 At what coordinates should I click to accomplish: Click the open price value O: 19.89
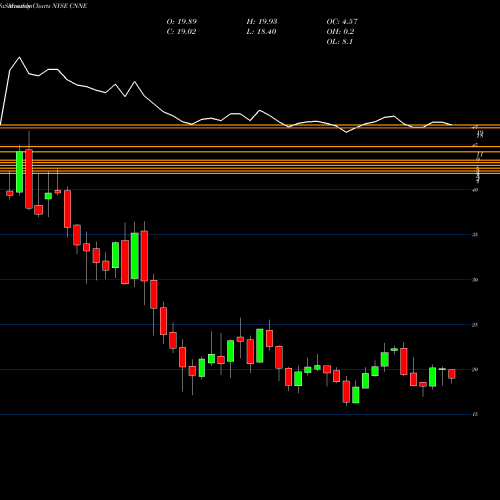pos(182,22)
